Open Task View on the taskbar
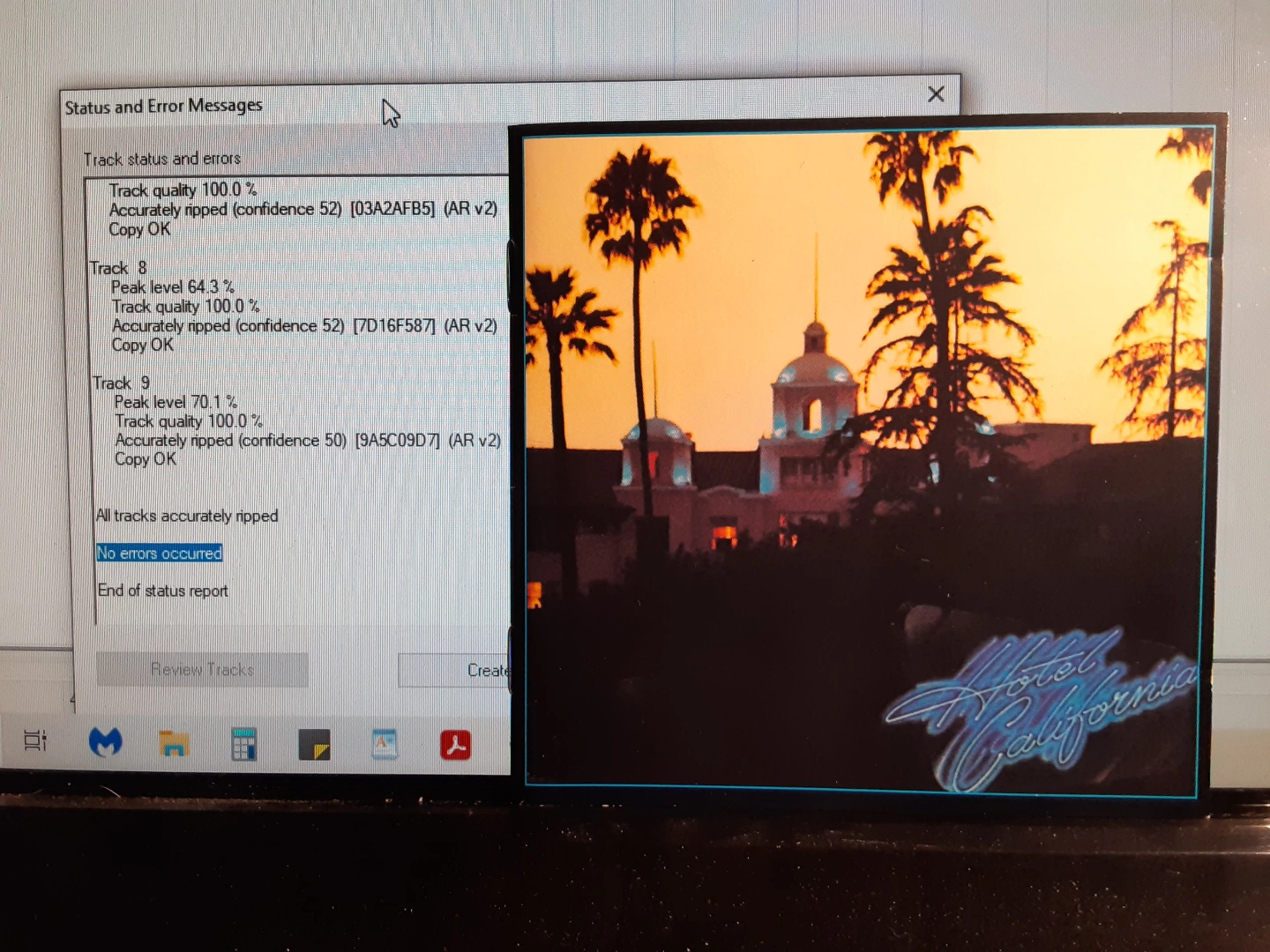 35,740
